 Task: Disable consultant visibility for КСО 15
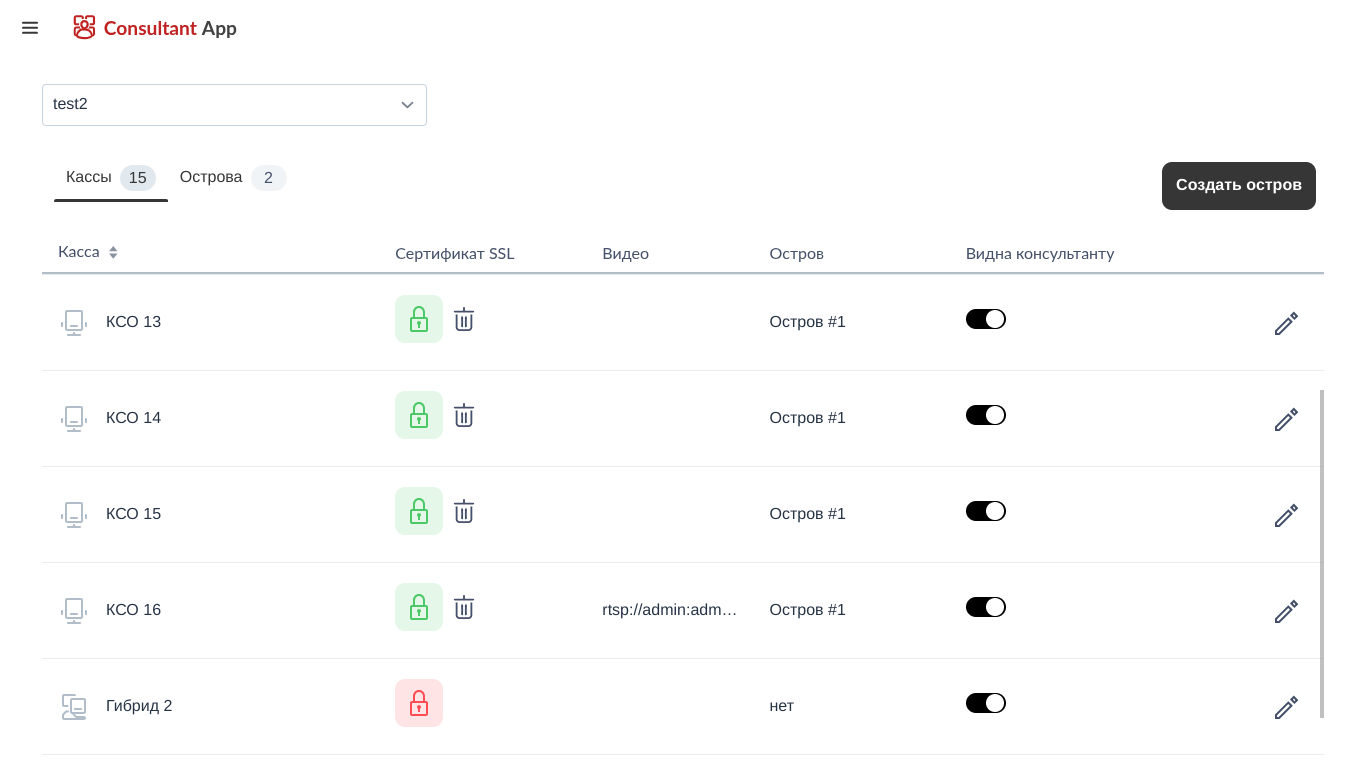coord(985,511)
